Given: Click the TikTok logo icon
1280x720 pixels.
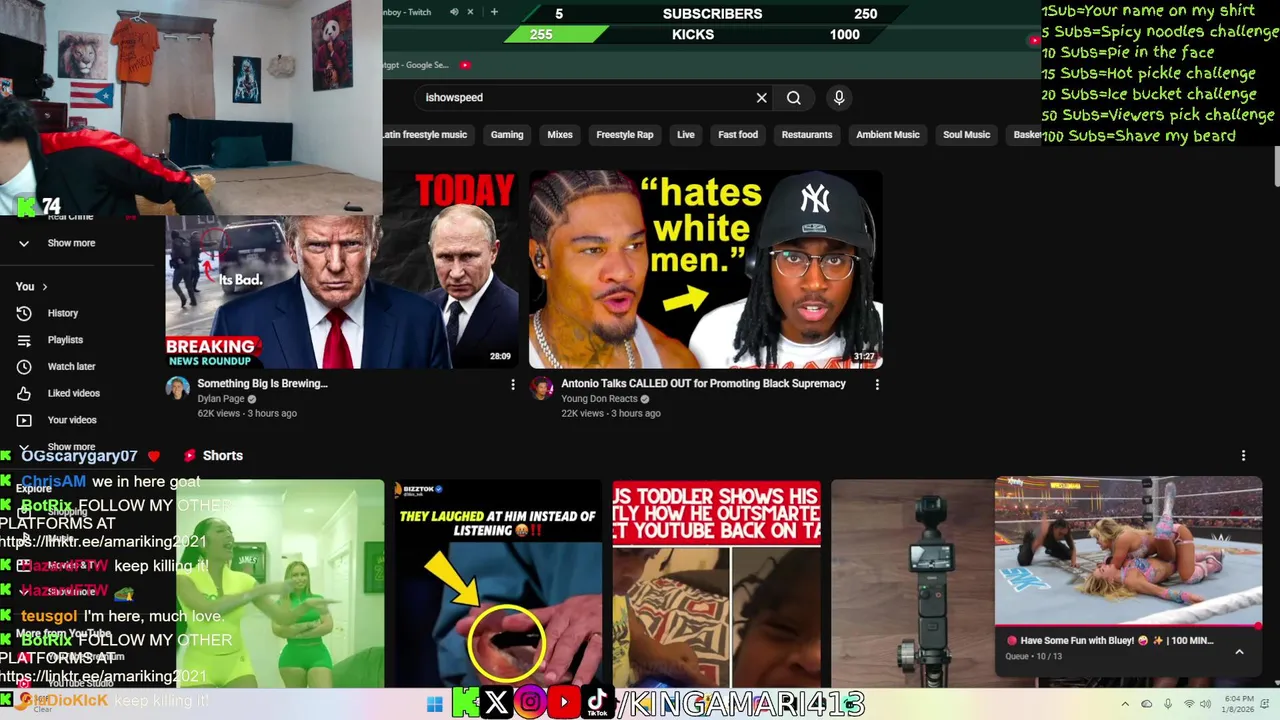Looking at the screenshot, I should 597,703.
